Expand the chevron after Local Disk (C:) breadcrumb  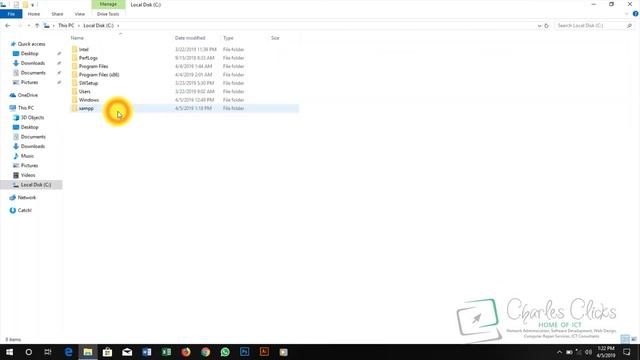tap(118, 26)
